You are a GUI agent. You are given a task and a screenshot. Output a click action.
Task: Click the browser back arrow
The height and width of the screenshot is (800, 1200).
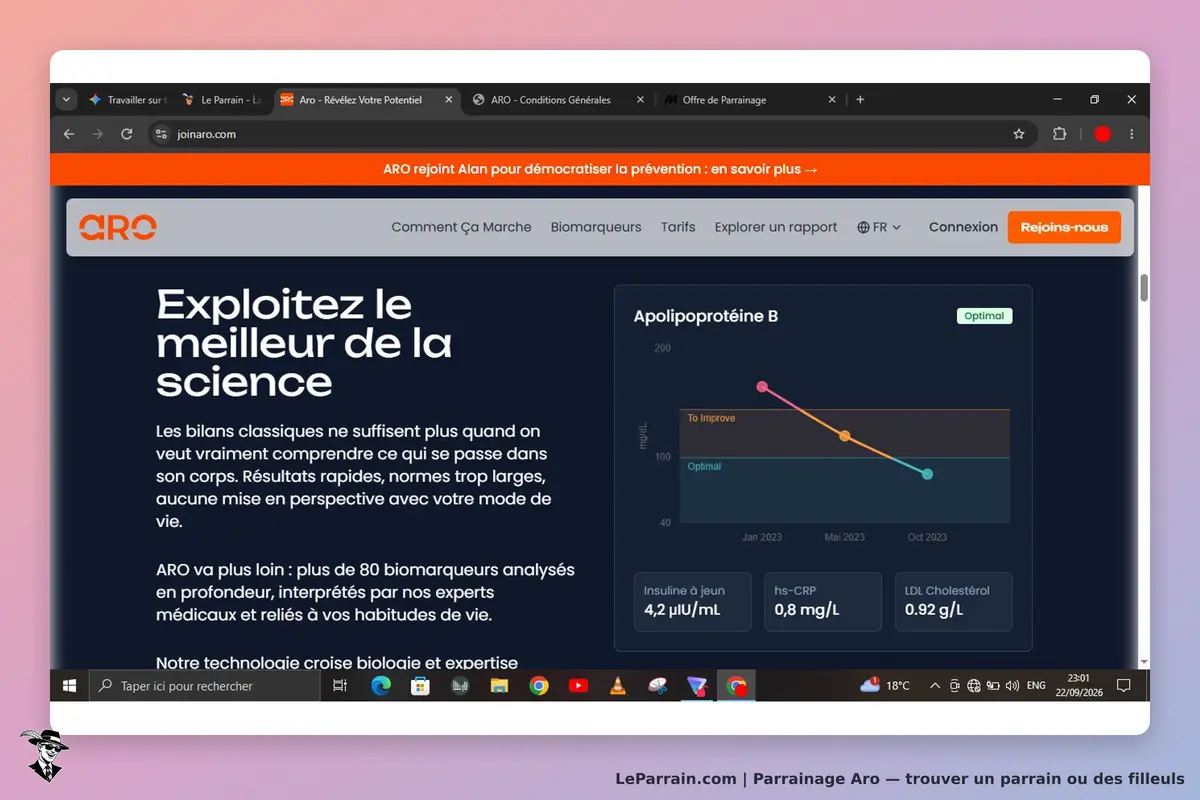69,134
